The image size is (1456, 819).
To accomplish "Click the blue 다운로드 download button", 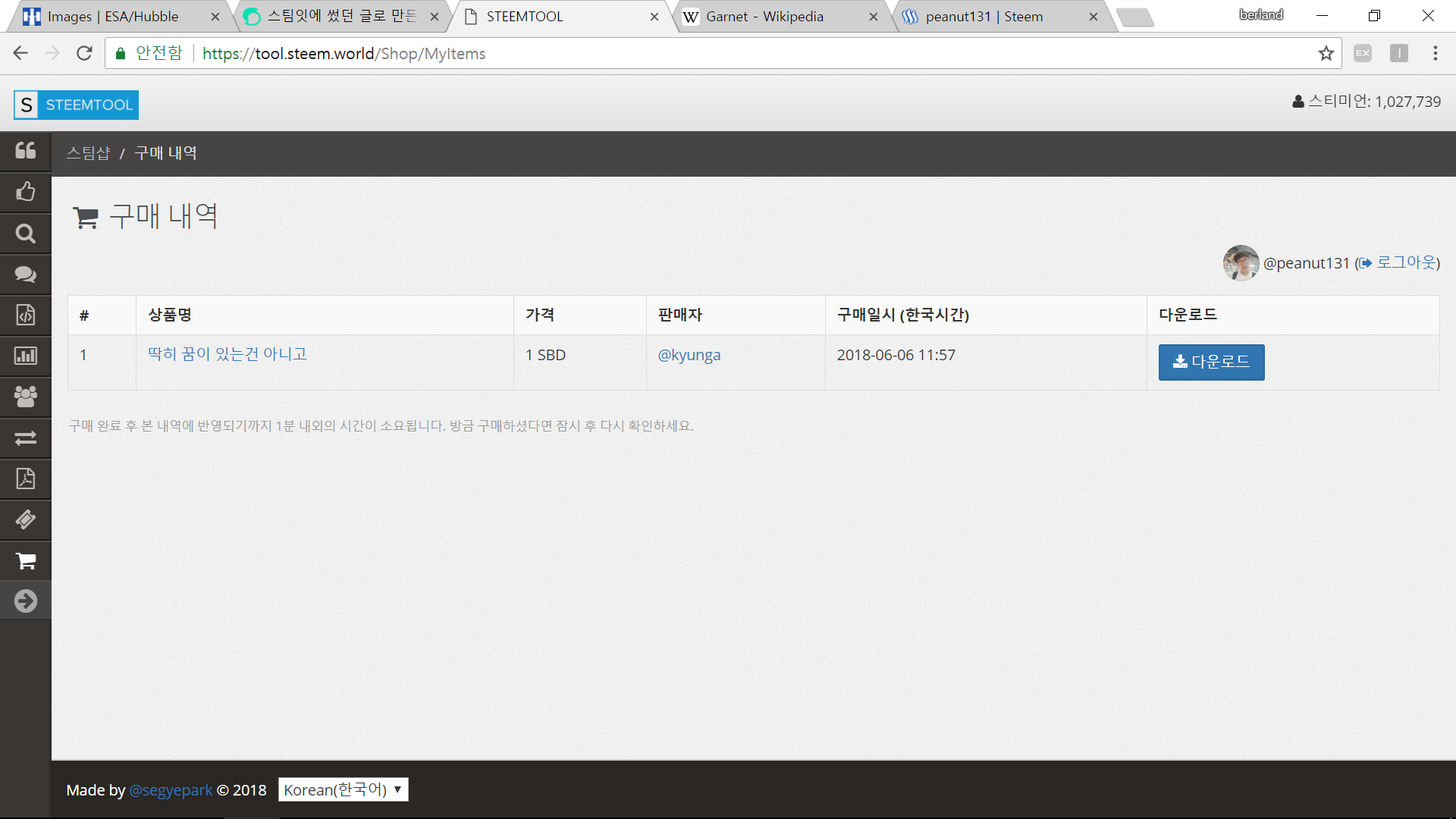I will (x=1211, y=362).
